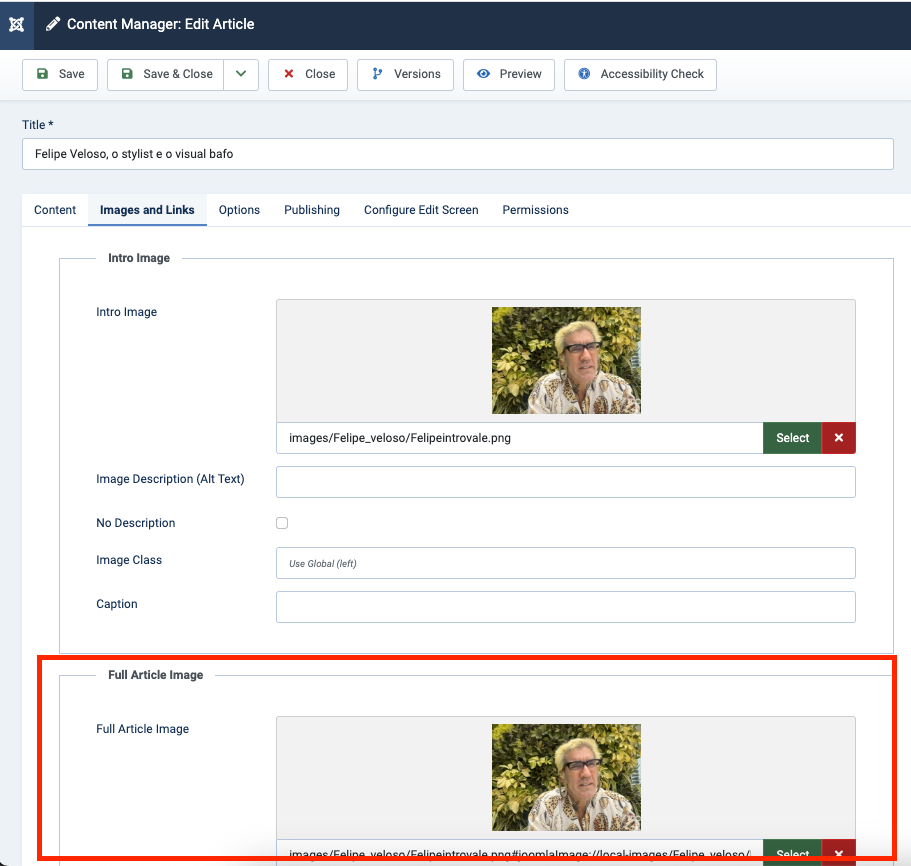This screenshot has width=911, height=866.
Task: Click the Full Article Image thumbnail
Action: click(566, 777)
